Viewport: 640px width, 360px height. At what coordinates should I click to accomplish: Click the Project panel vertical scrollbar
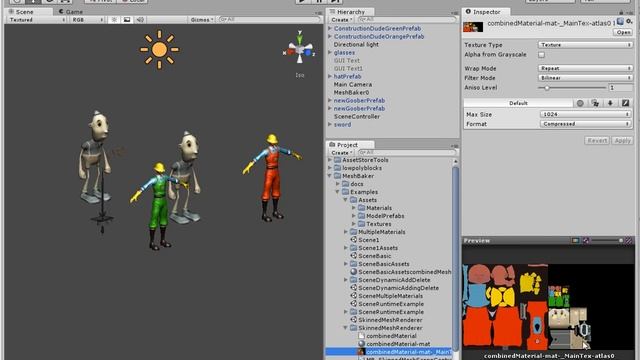(456, 259)
